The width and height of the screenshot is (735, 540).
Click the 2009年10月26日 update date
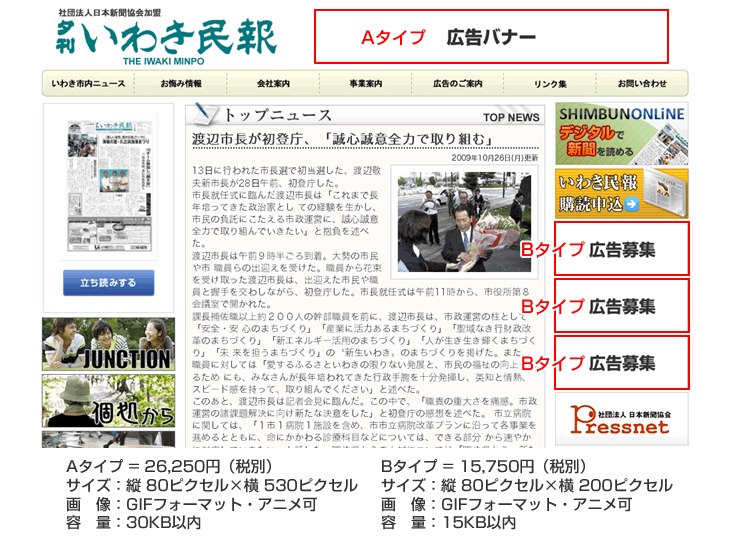coord(495,158)
